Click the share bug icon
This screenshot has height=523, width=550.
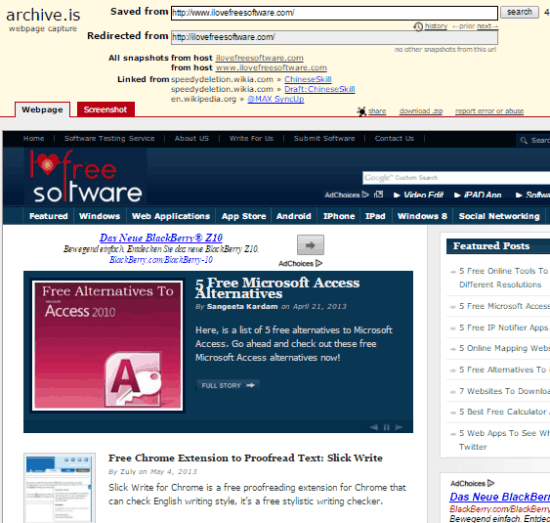(361, 112)
